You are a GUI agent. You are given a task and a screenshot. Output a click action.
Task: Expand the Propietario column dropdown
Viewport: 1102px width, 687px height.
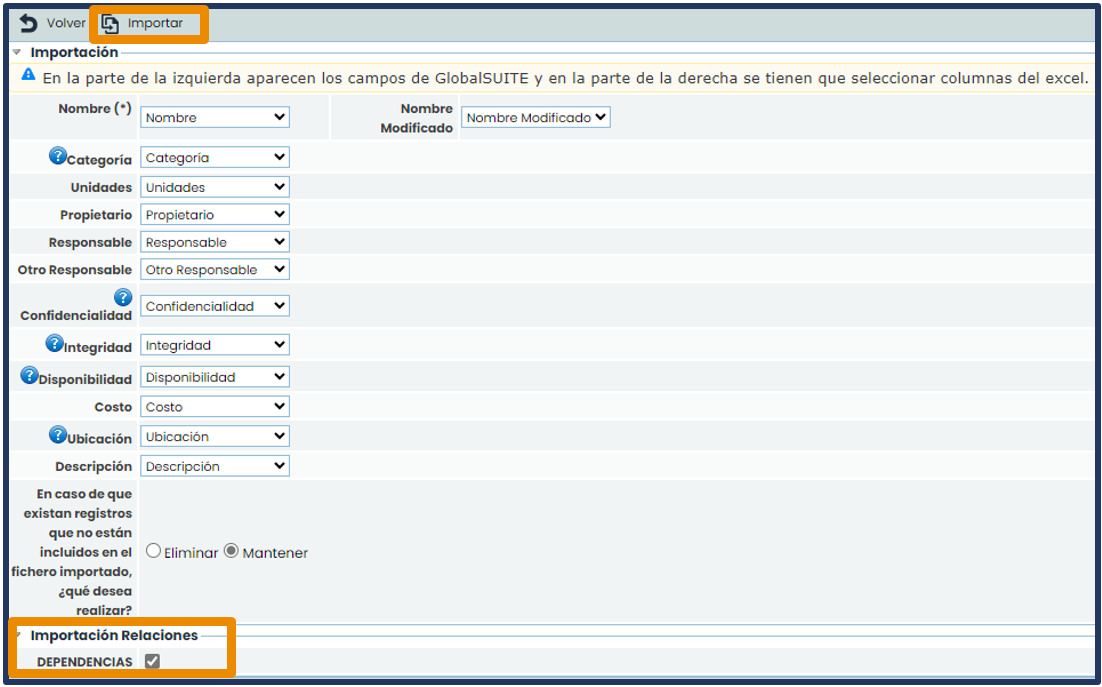click(x=215, y=214)
